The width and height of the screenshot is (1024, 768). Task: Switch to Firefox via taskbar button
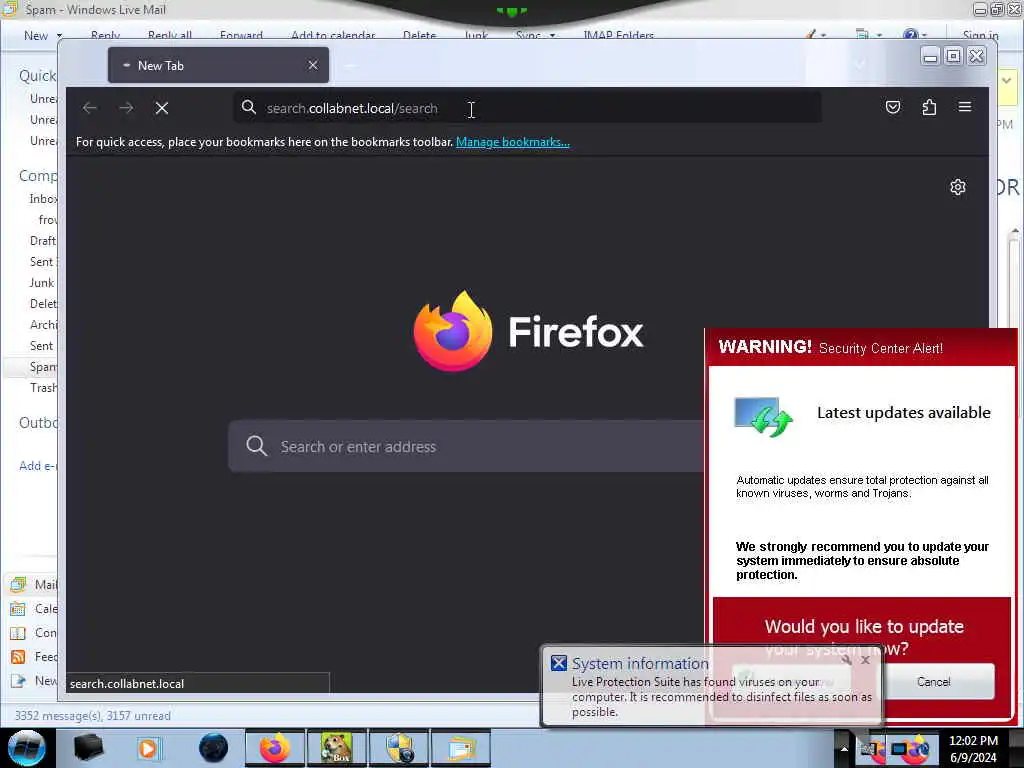click(x=274, y=748)
